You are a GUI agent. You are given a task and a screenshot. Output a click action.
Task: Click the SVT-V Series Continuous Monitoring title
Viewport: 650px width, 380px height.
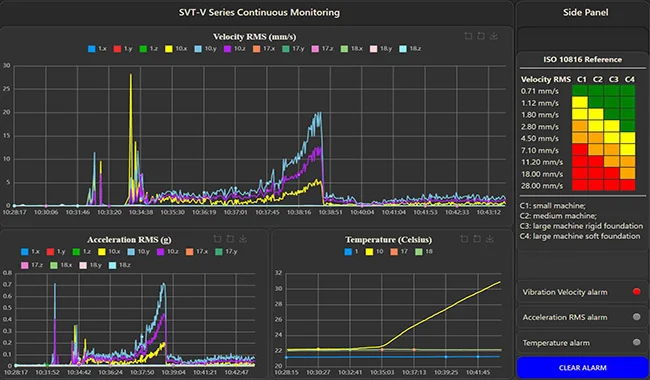tap(259, 12)
